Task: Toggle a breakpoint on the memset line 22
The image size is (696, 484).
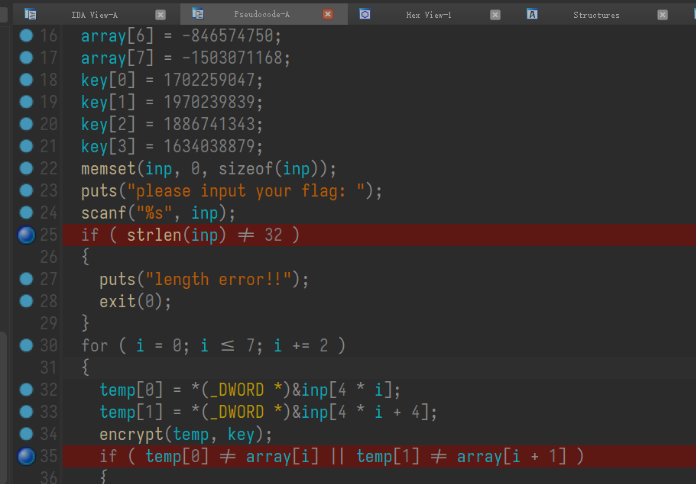Action: coord(26,168)
